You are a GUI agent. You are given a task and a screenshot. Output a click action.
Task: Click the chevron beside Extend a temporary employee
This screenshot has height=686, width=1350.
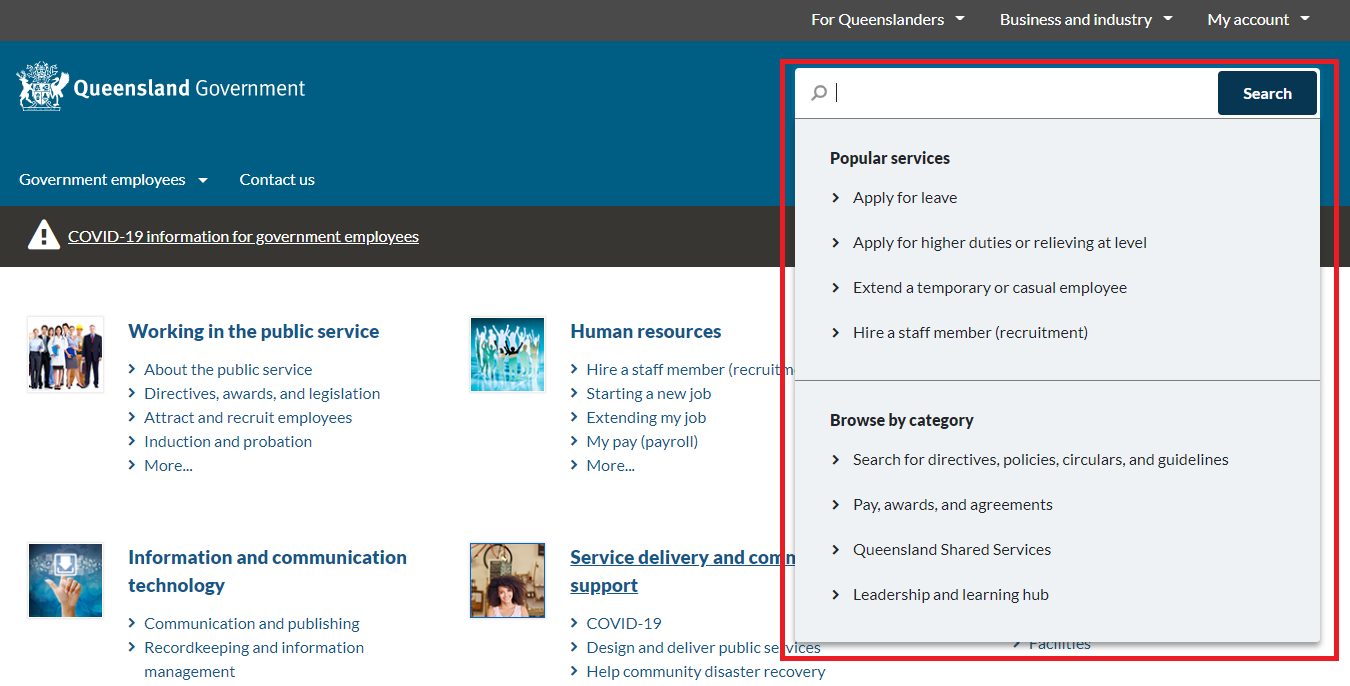click(836, 287)
